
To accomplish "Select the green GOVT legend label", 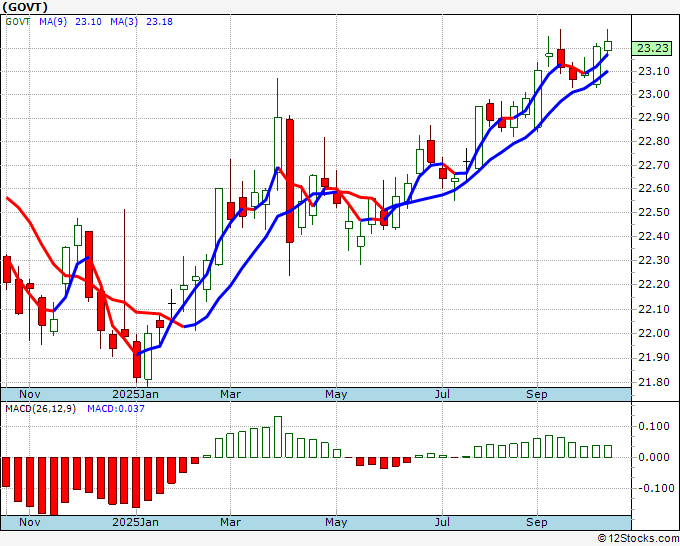I will pos(18,22).
